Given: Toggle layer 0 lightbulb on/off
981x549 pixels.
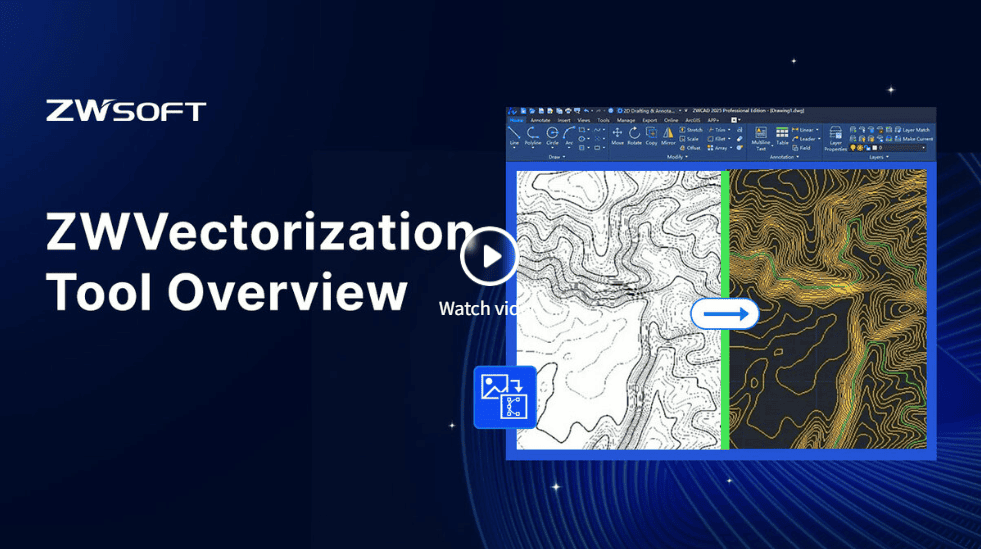Looking at the screenshot, I should pos(853,148).
